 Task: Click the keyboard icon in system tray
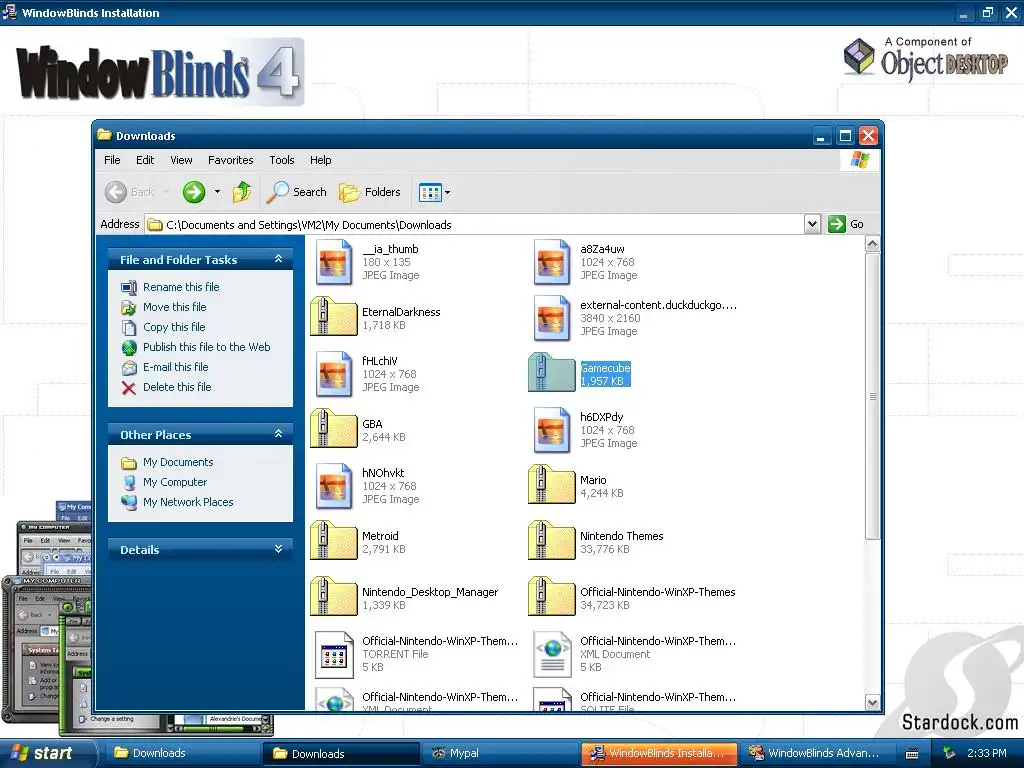coord(912,754)
